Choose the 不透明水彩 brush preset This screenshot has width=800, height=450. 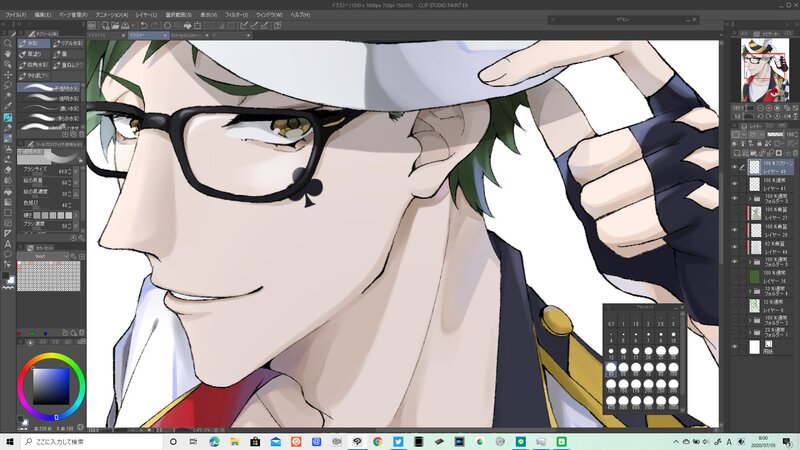coord(49,88)
